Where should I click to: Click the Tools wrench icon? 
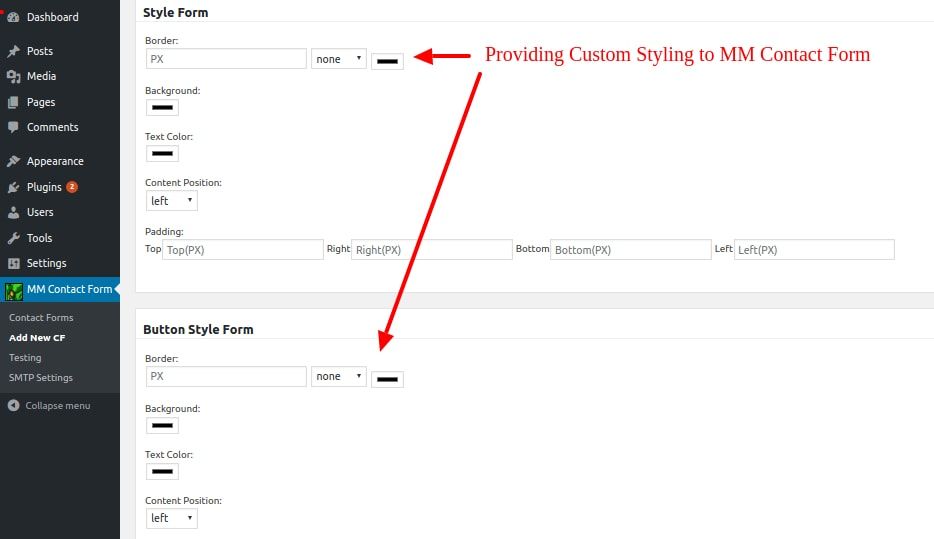pyautogui.click(x=13, y=238)
